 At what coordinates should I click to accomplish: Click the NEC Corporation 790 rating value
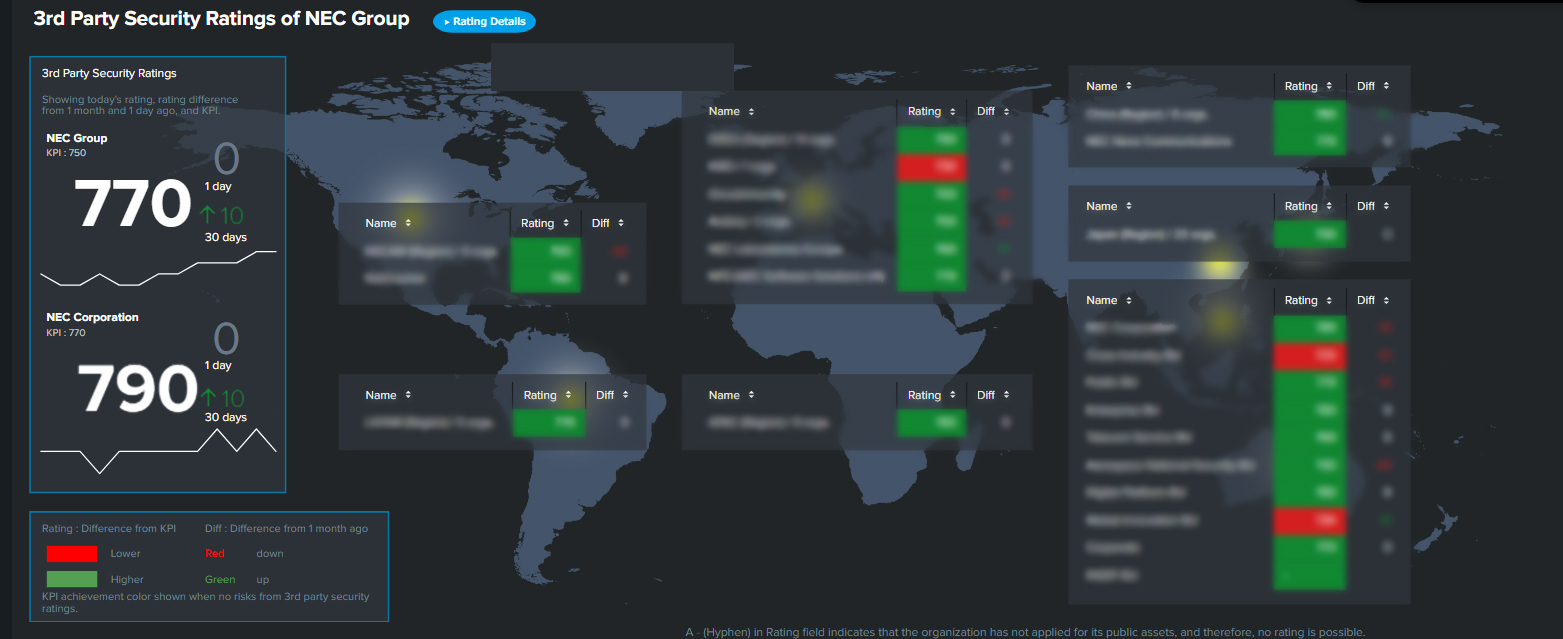138,388
